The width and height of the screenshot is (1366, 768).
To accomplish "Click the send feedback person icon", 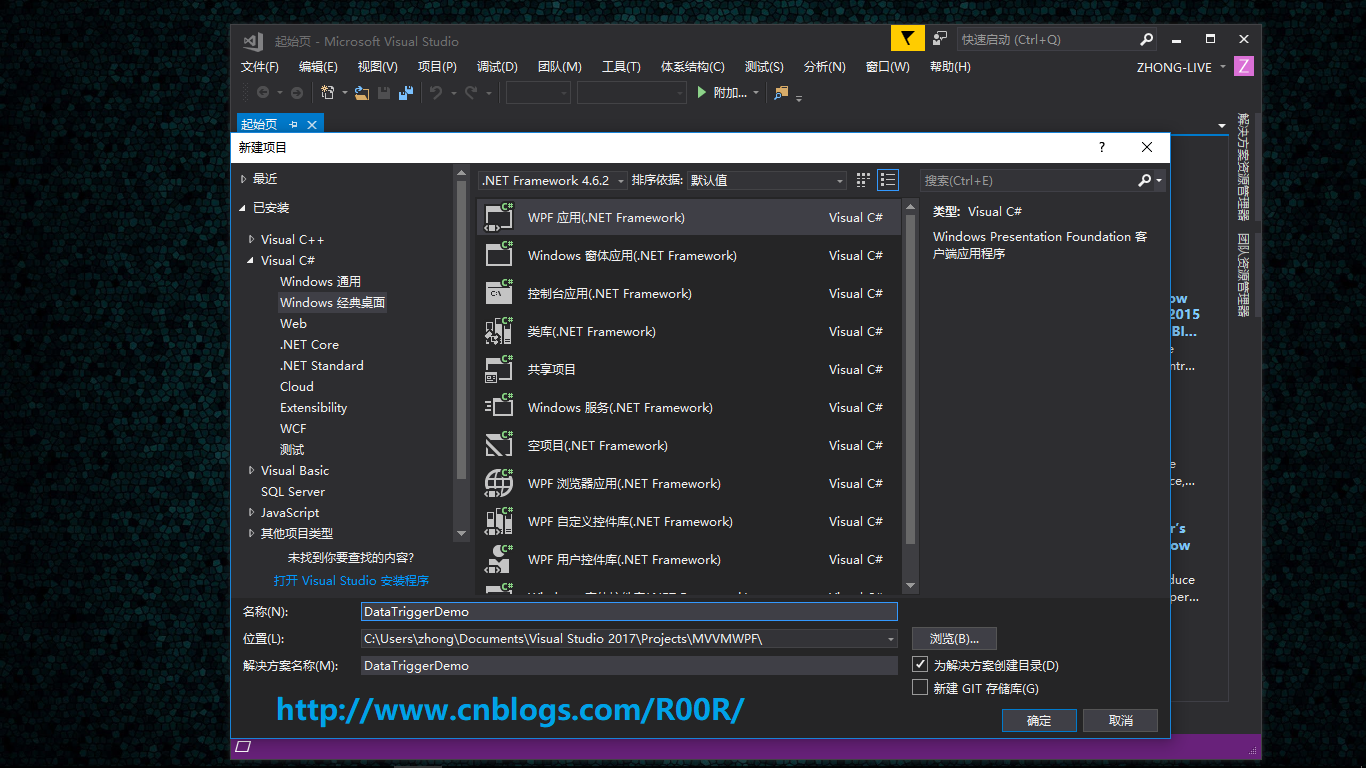I will (x=940, y=39).
